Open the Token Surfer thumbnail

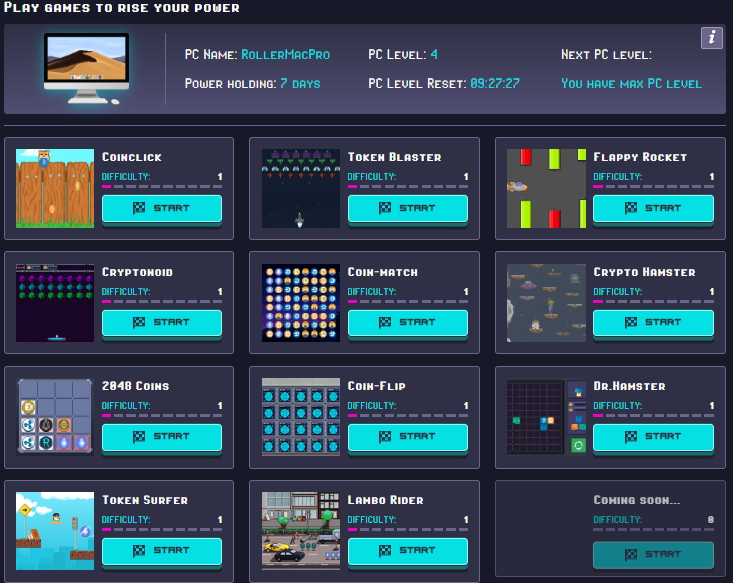click(54, 531)
